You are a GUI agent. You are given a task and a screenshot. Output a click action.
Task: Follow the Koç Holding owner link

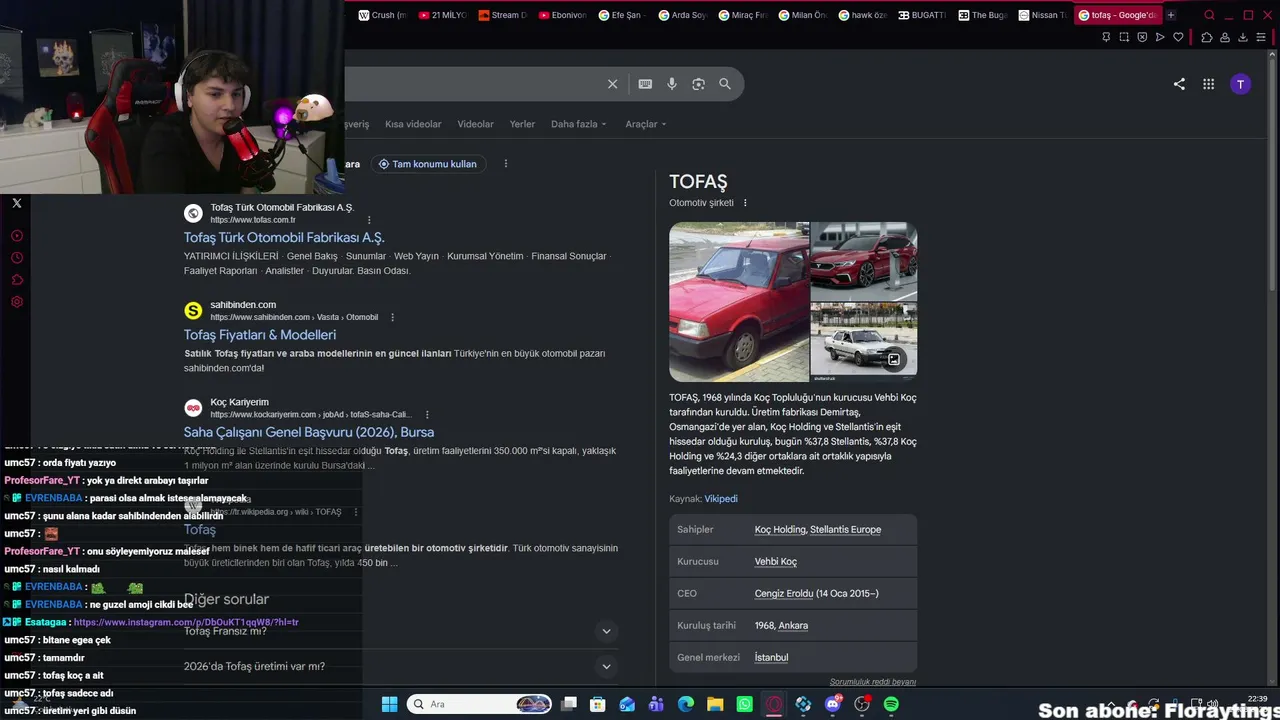pos(780,530)
